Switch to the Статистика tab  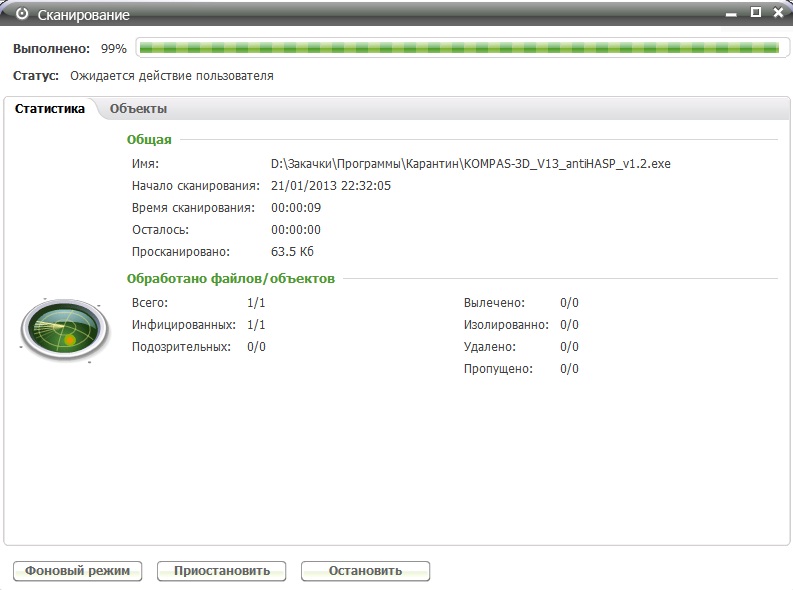(x=50, y=109)
